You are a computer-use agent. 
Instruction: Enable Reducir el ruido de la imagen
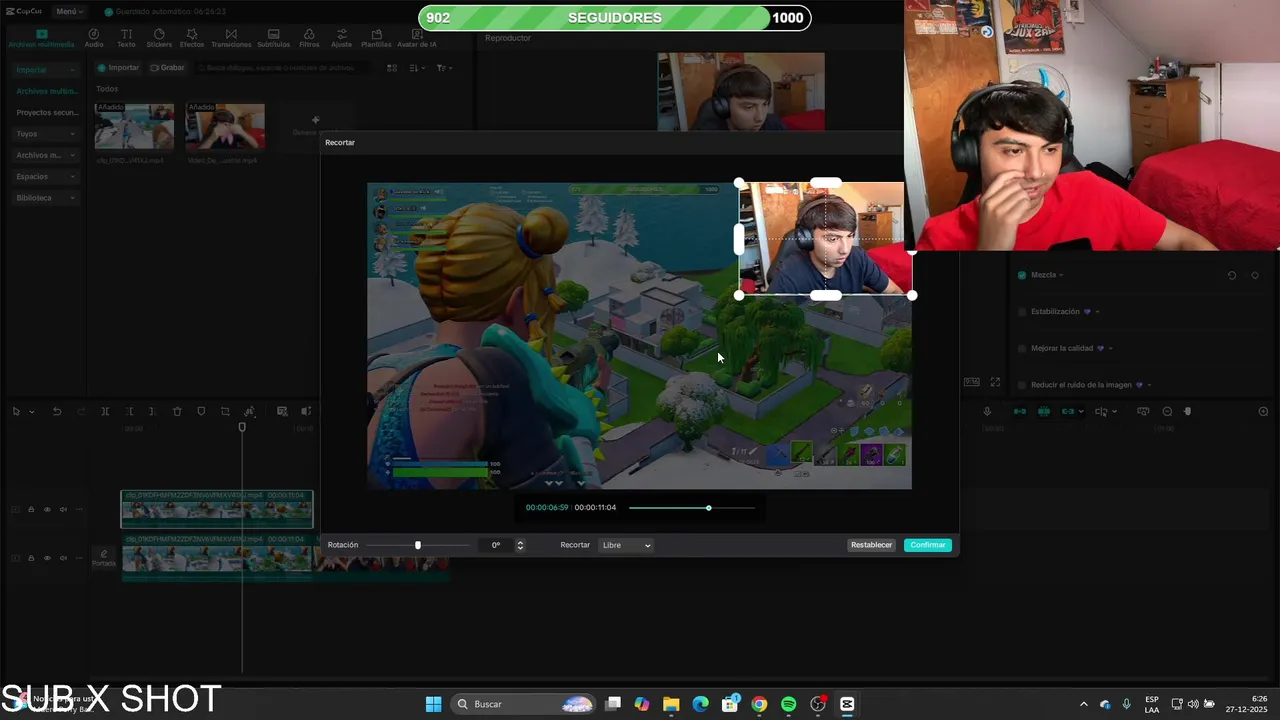pyautogui.click(x=1022, y=385)
